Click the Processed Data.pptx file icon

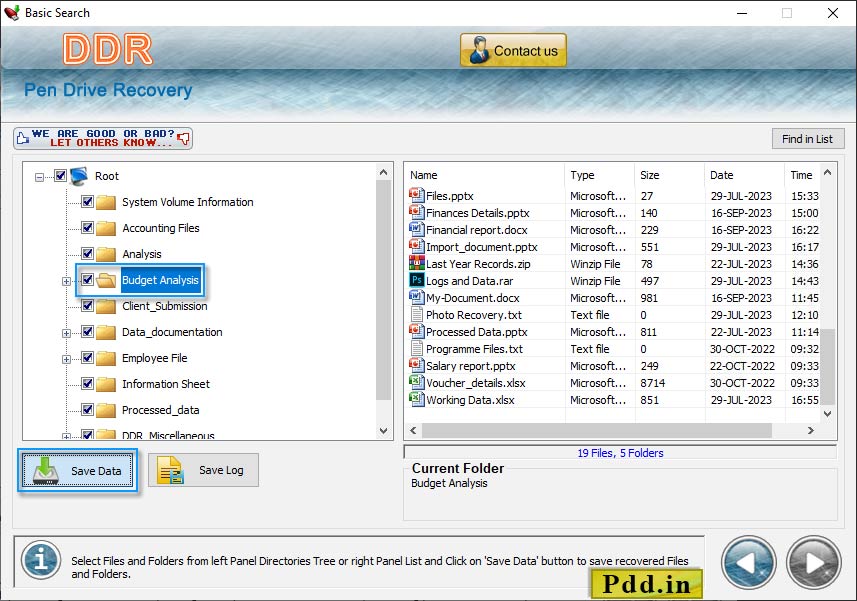(416, 331)
